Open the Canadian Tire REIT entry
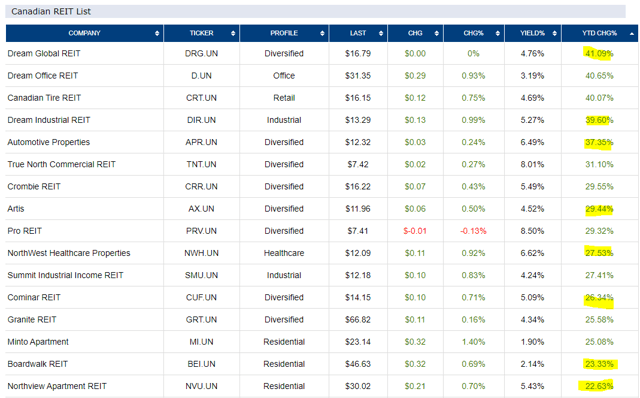Image resolution: width=640 pixels, height=398 pixels. (44, 98)
